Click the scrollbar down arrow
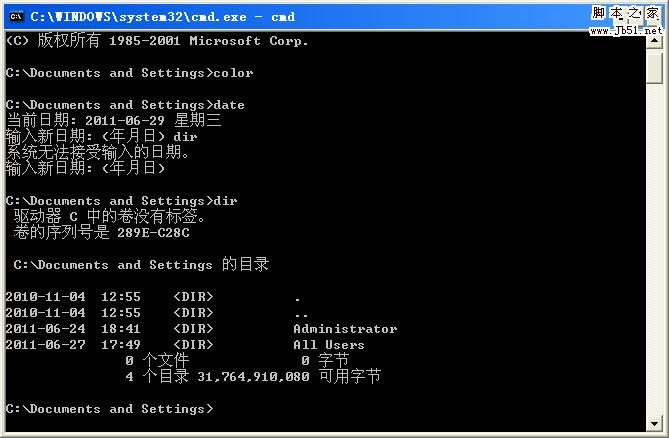Viewport: 669px width, 438px height. coord(654,423)
